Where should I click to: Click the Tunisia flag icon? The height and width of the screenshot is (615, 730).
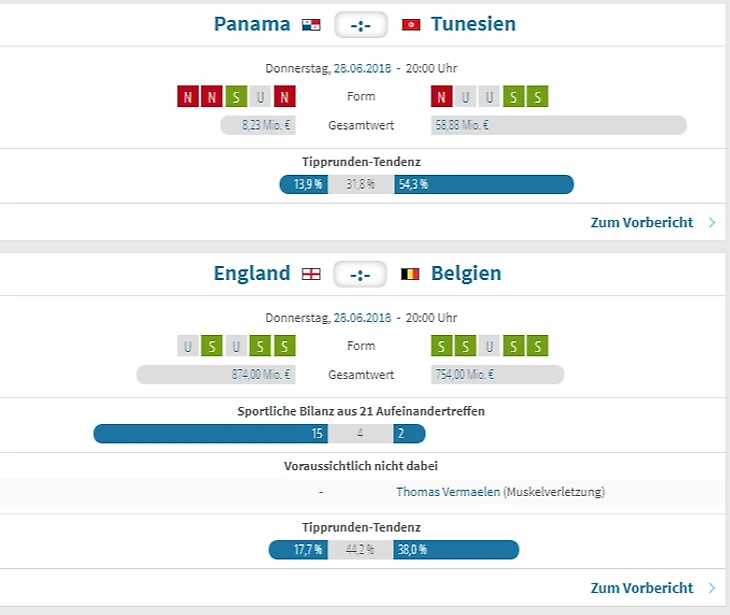(x=410, y=24)
